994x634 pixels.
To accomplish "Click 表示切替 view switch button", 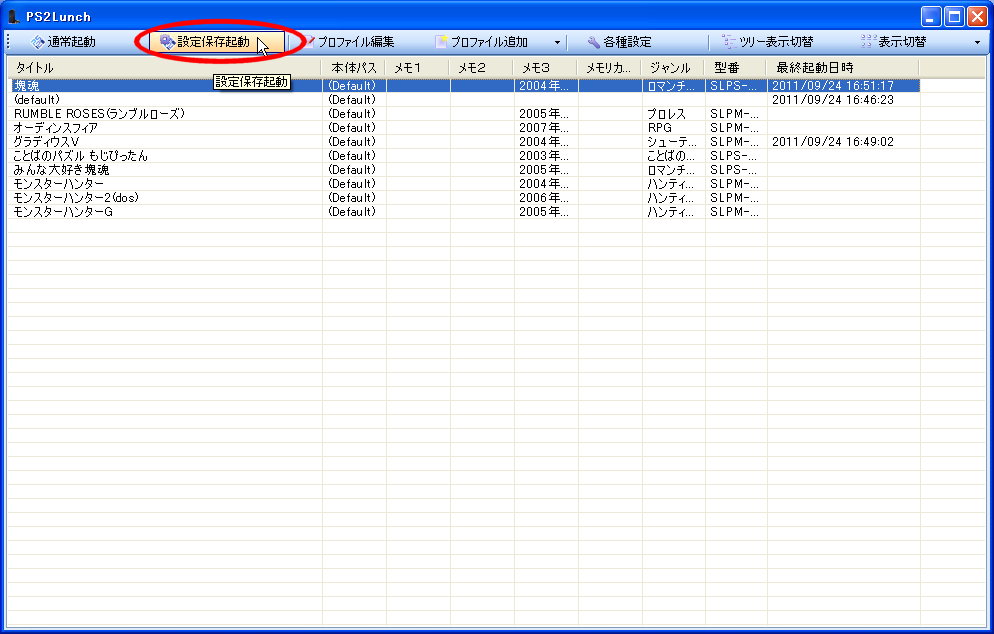I will (894, 42).
